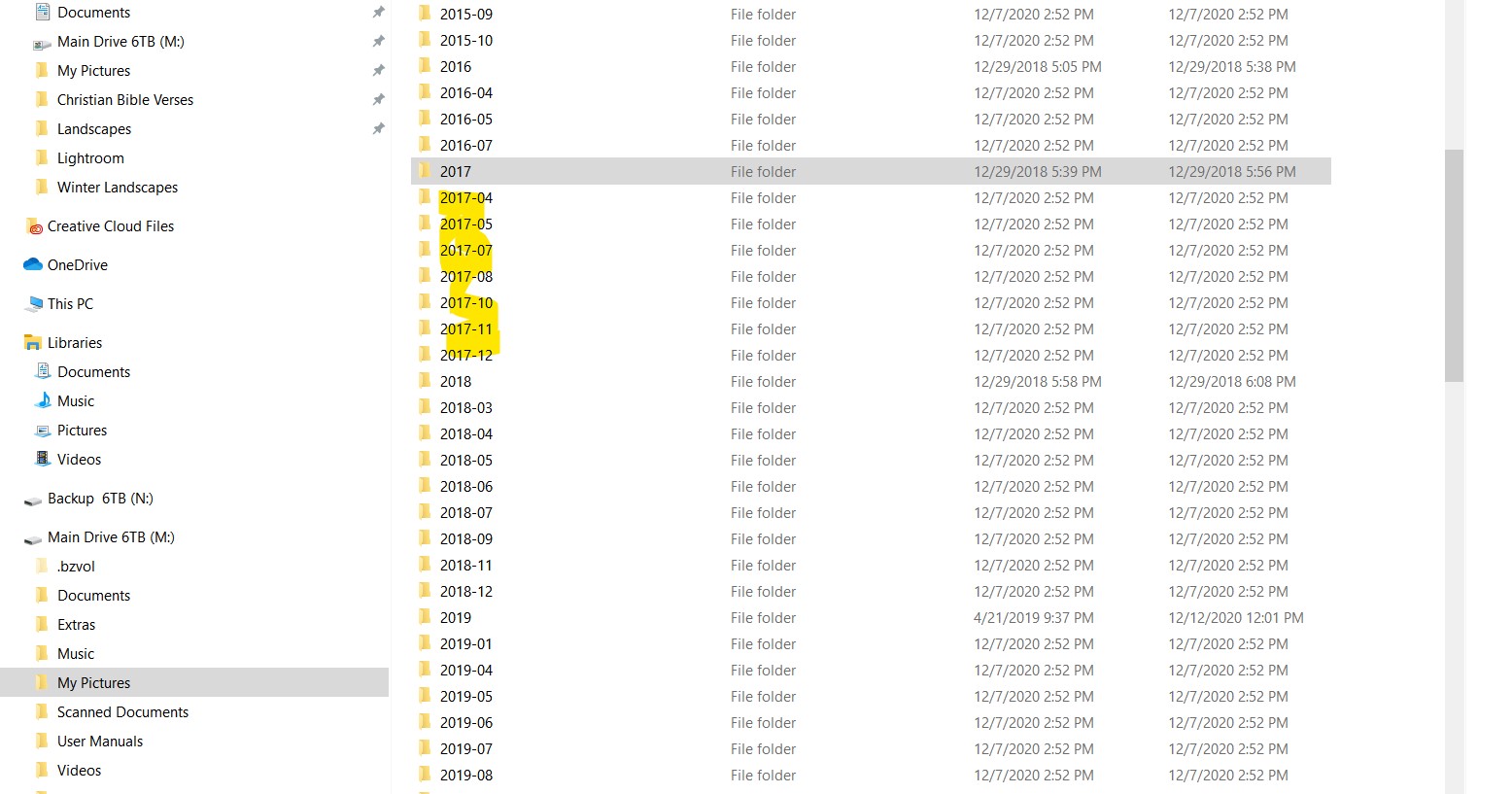Click the Extras folder icon under Main Drive

tap(42, 624)
